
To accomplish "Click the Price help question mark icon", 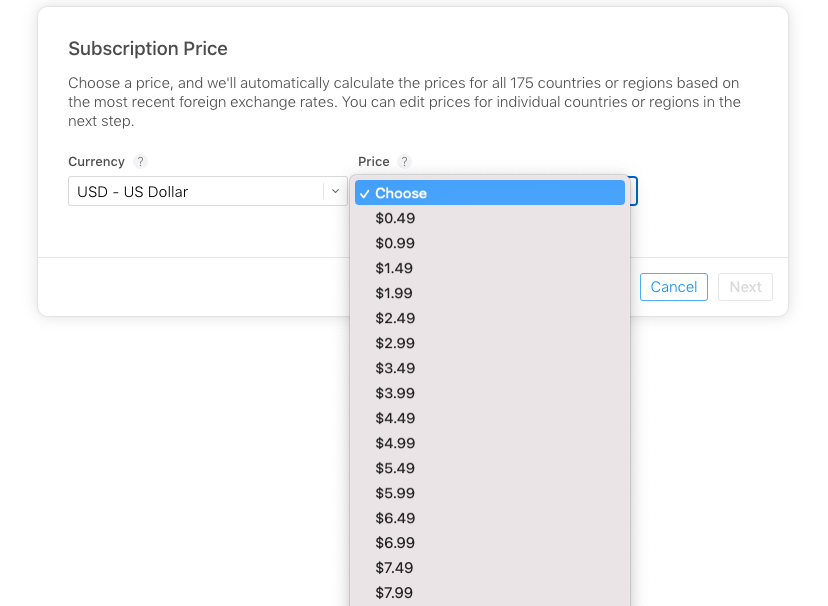I will pyautogui.click(x=404, y=162).
